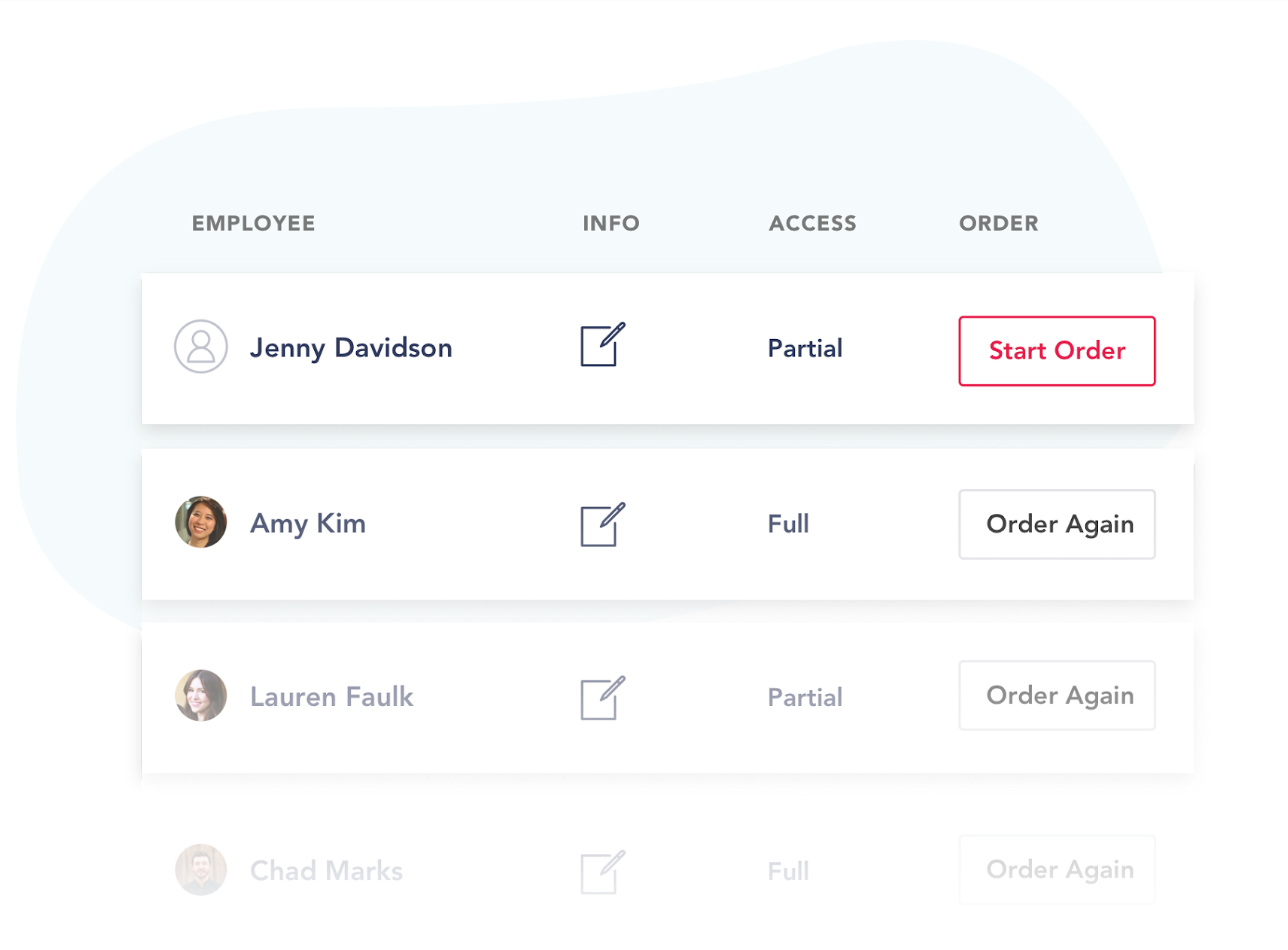Click Amy Kim's Full access label

click(788, 523)
